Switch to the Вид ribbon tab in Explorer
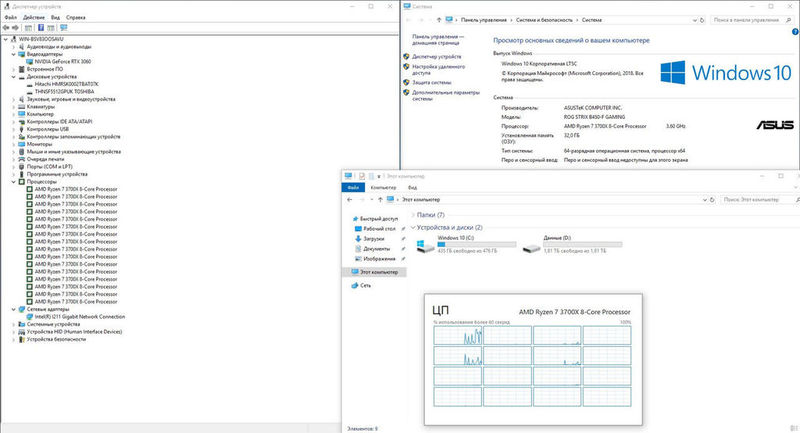This screenshot has width=800, height=433. pyautogui.click(x=412, y=188)
